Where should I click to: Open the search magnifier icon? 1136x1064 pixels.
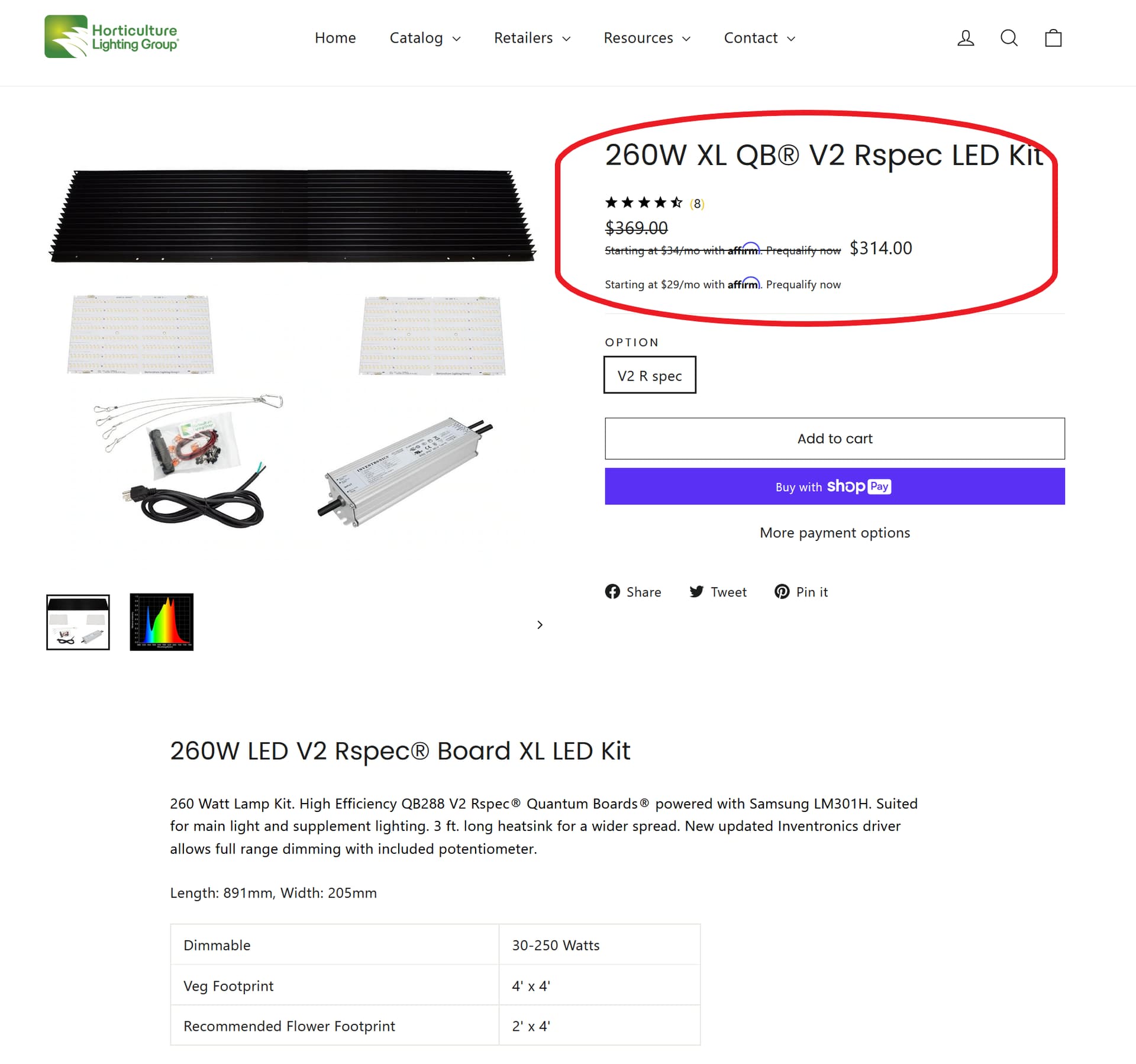point(1009,38)
